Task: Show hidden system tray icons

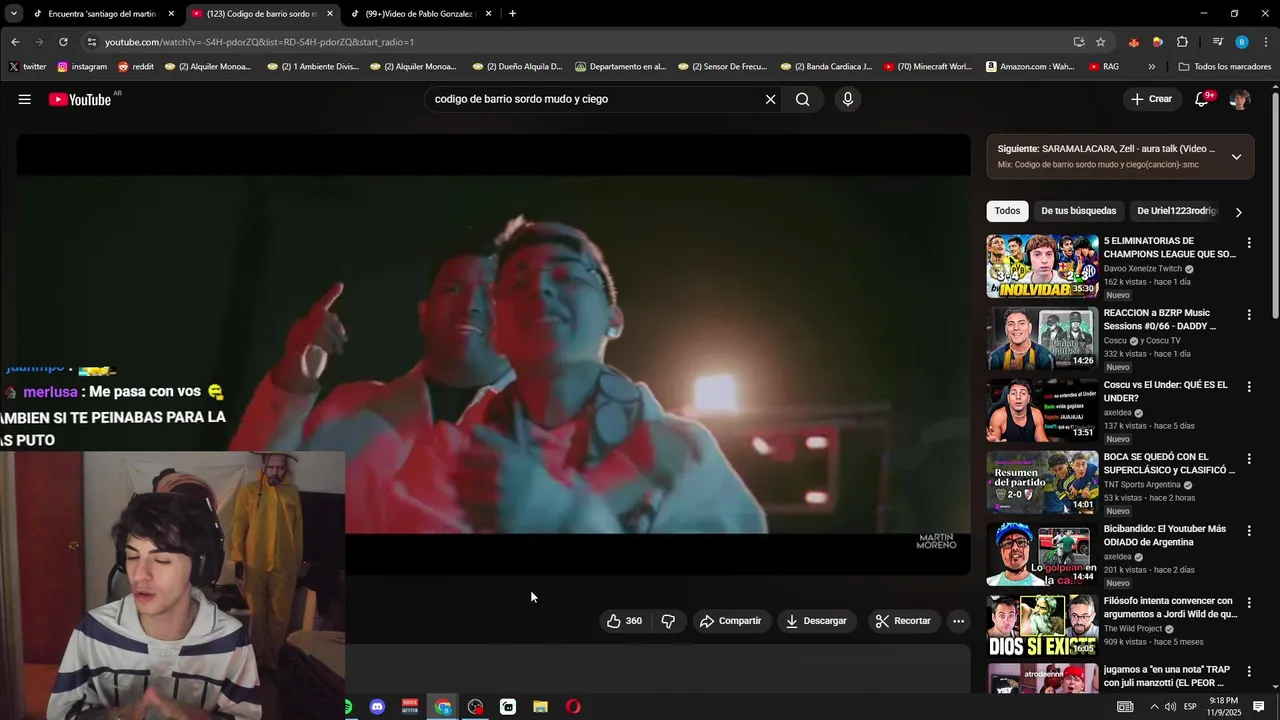Action: 1153,707
